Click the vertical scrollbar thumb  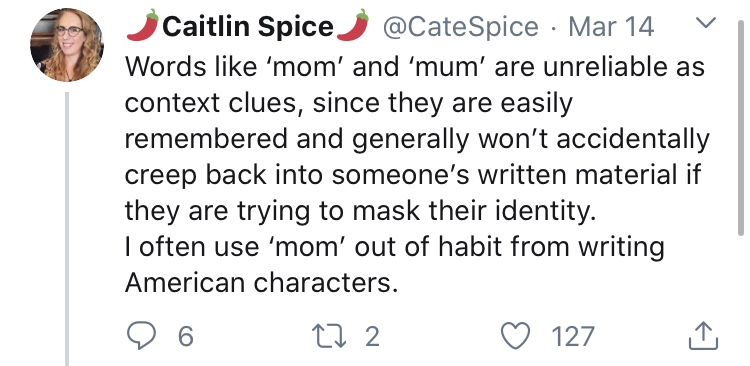tap(741, 128)
